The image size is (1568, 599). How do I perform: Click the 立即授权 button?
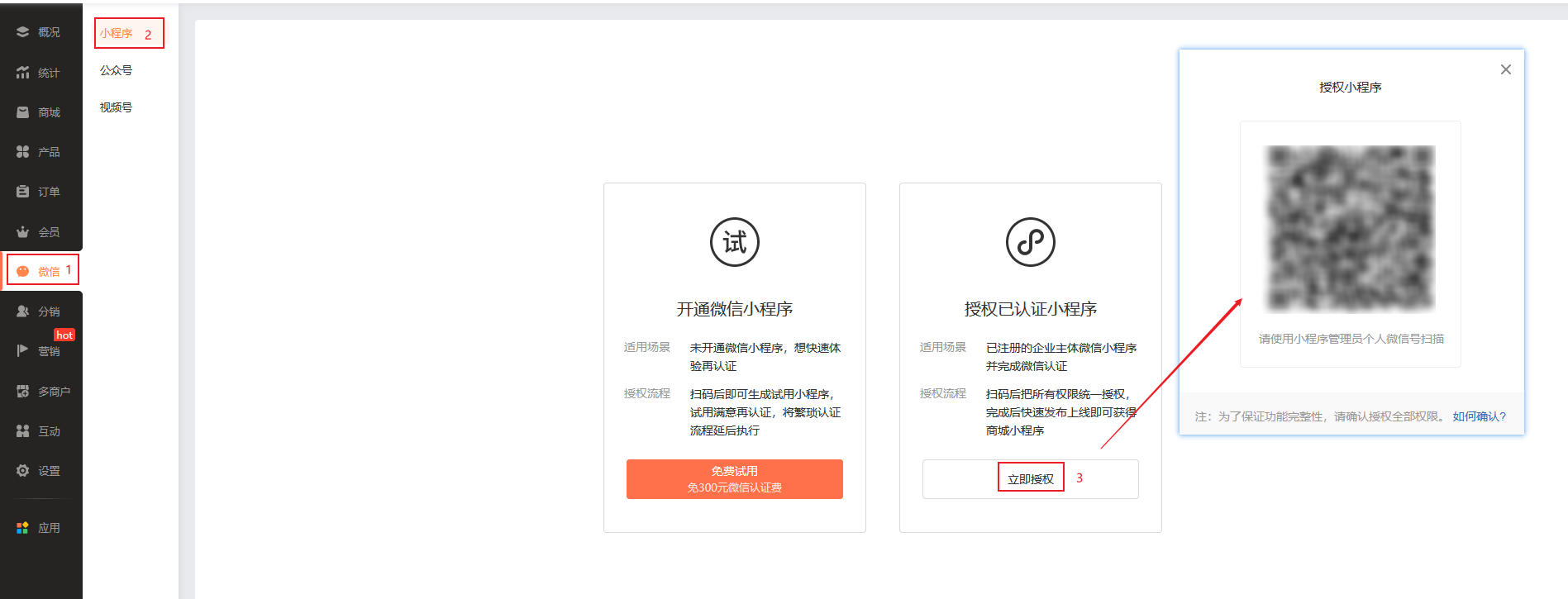point(1031,479)
